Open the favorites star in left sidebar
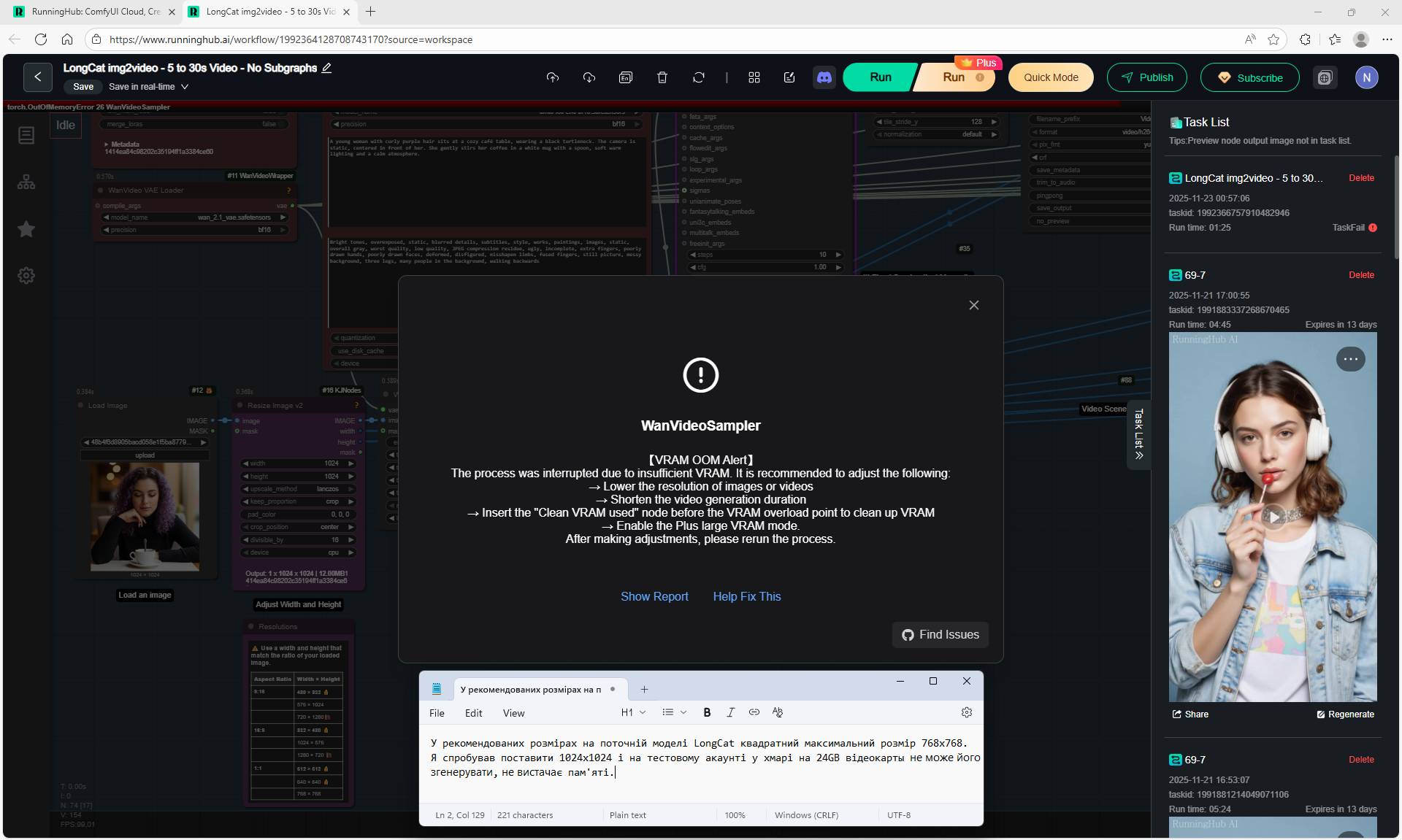 point(26,229)
